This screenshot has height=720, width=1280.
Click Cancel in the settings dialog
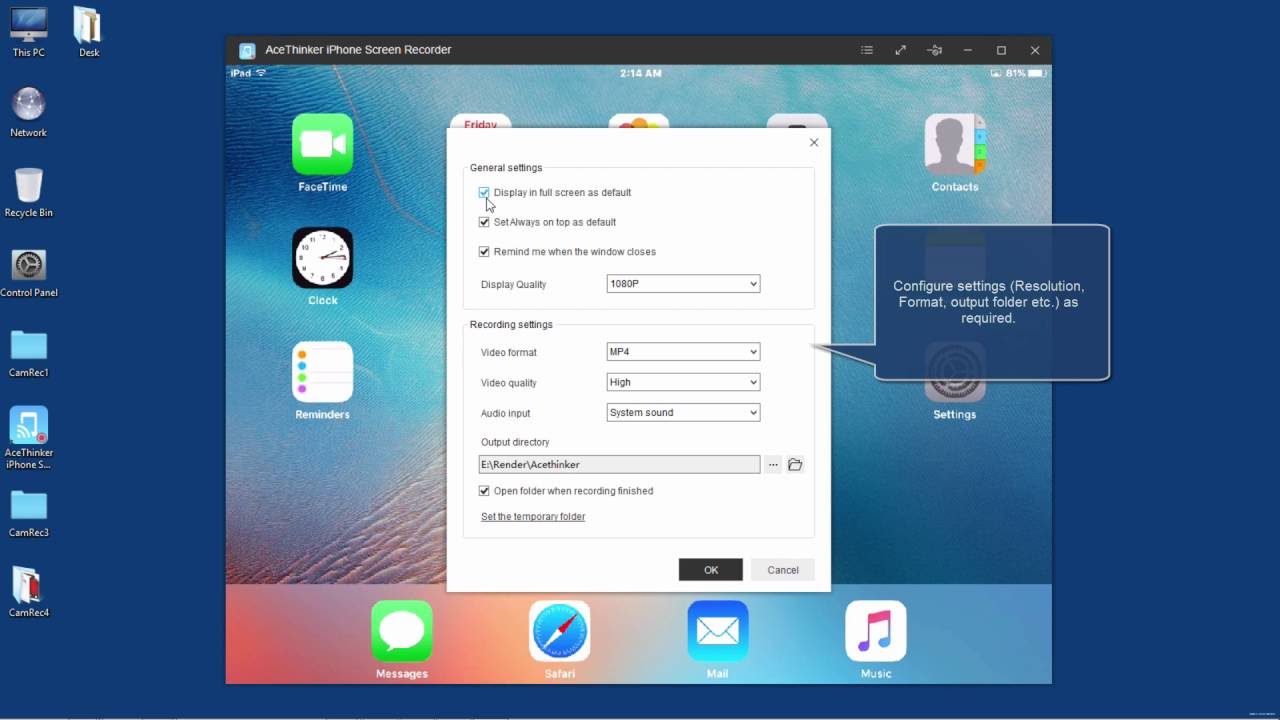pos(783,570)
